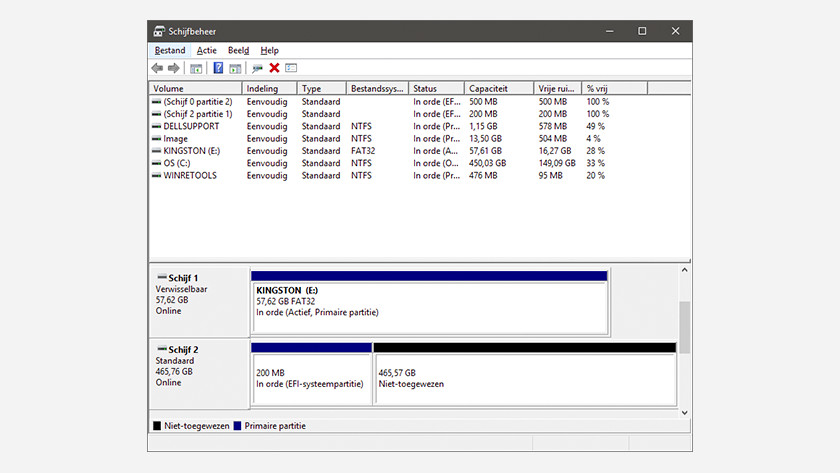840x473 pixels.
Task: Click the Forward arrow in the toolbar
Action: pos(174,68)
